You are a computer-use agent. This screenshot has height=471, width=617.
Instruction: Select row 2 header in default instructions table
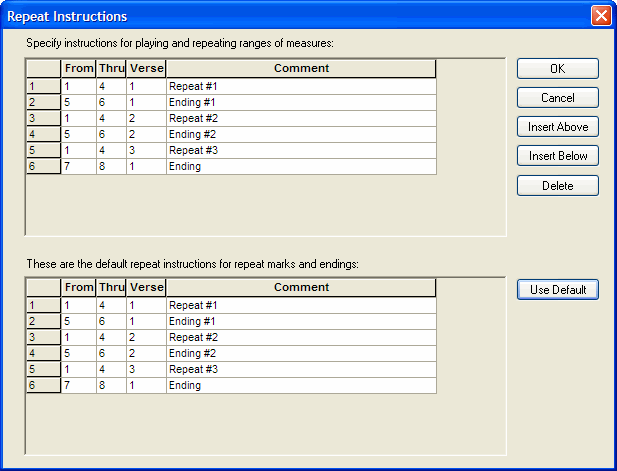(x=43, y=321)
